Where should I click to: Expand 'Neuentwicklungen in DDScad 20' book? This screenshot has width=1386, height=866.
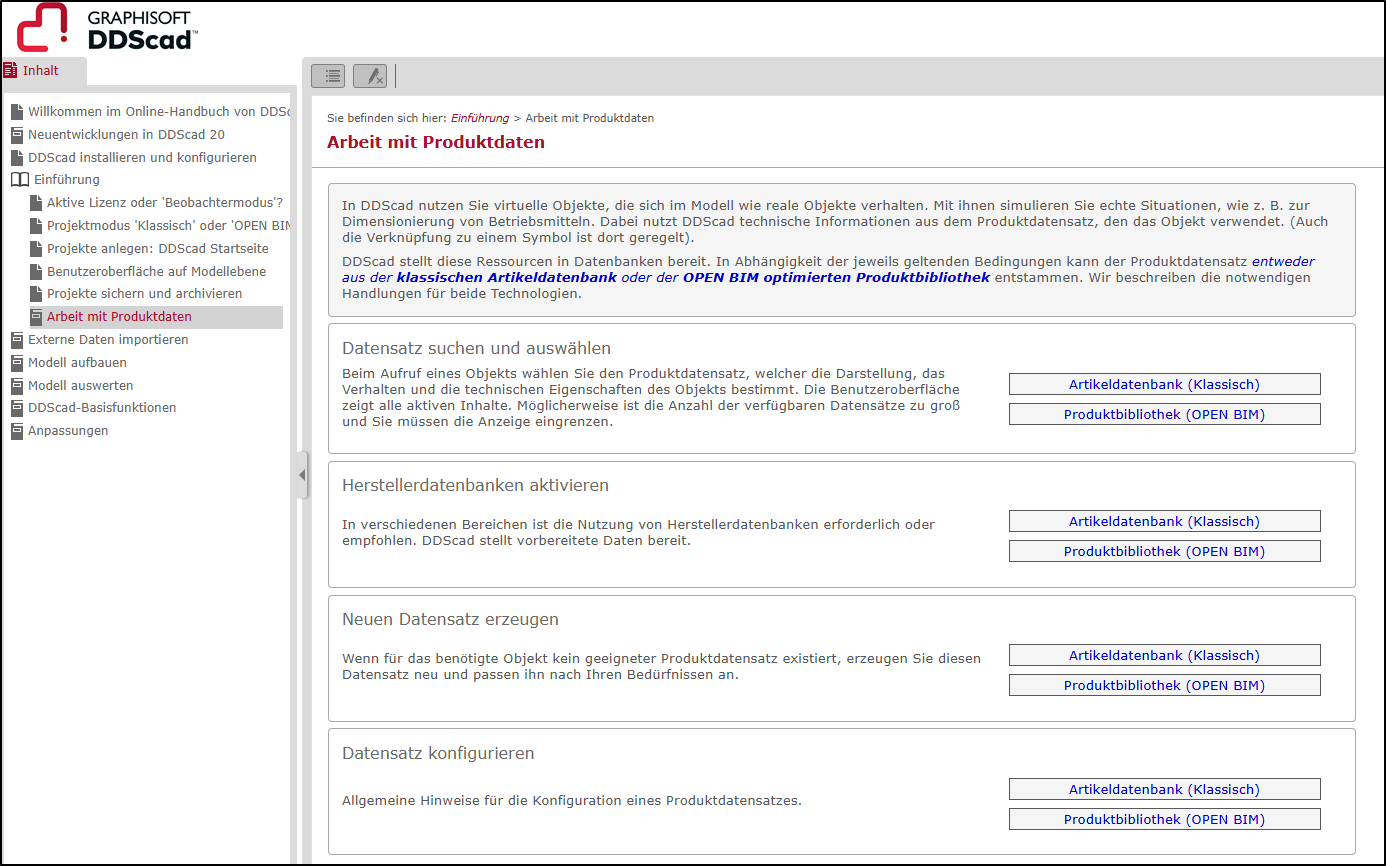click(x=118, y=135)
